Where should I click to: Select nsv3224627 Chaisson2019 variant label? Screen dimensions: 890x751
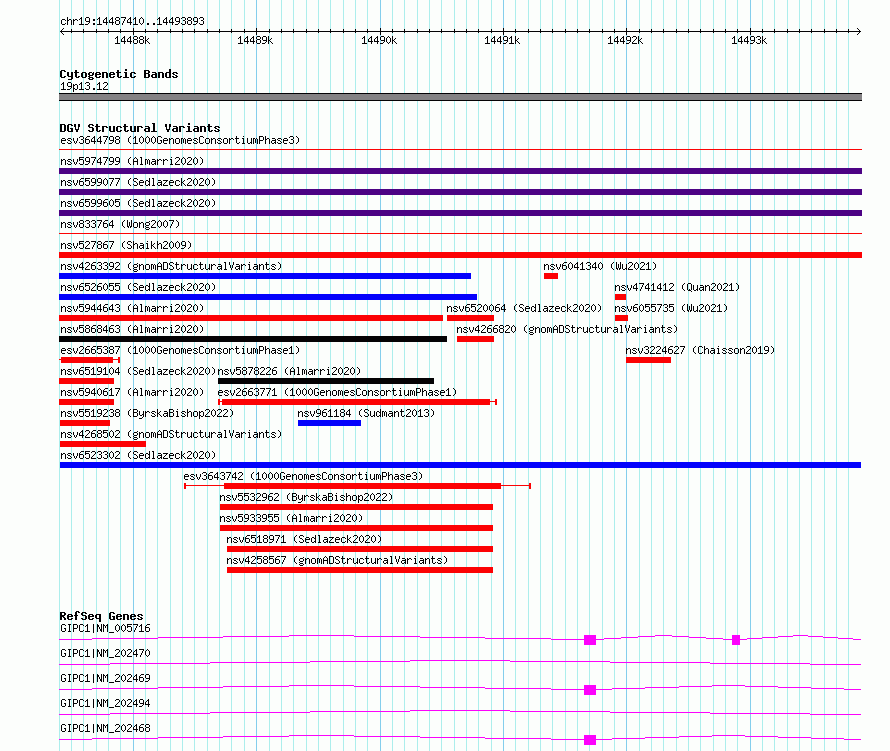[x=700, y=350]
